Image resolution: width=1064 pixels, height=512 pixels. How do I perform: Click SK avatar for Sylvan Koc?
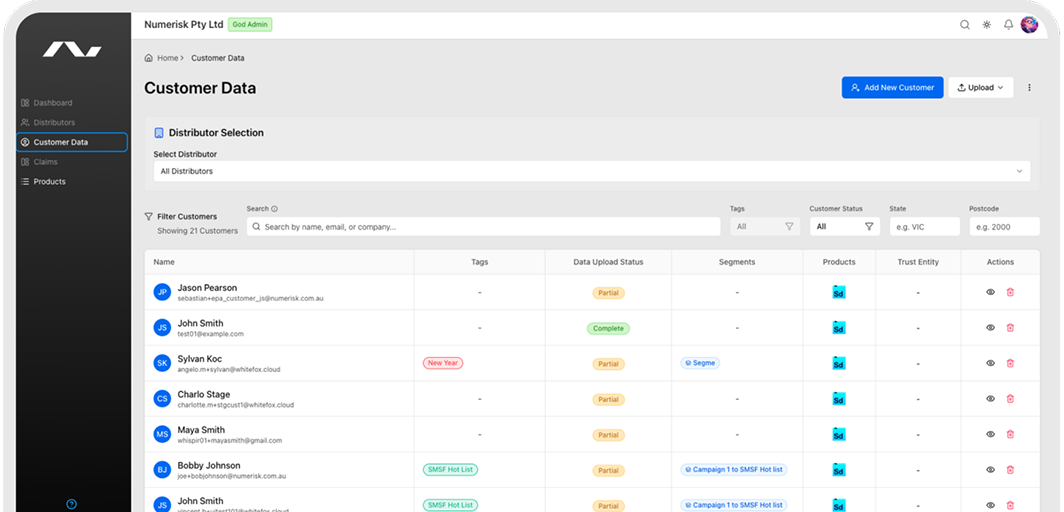point(162,363)
